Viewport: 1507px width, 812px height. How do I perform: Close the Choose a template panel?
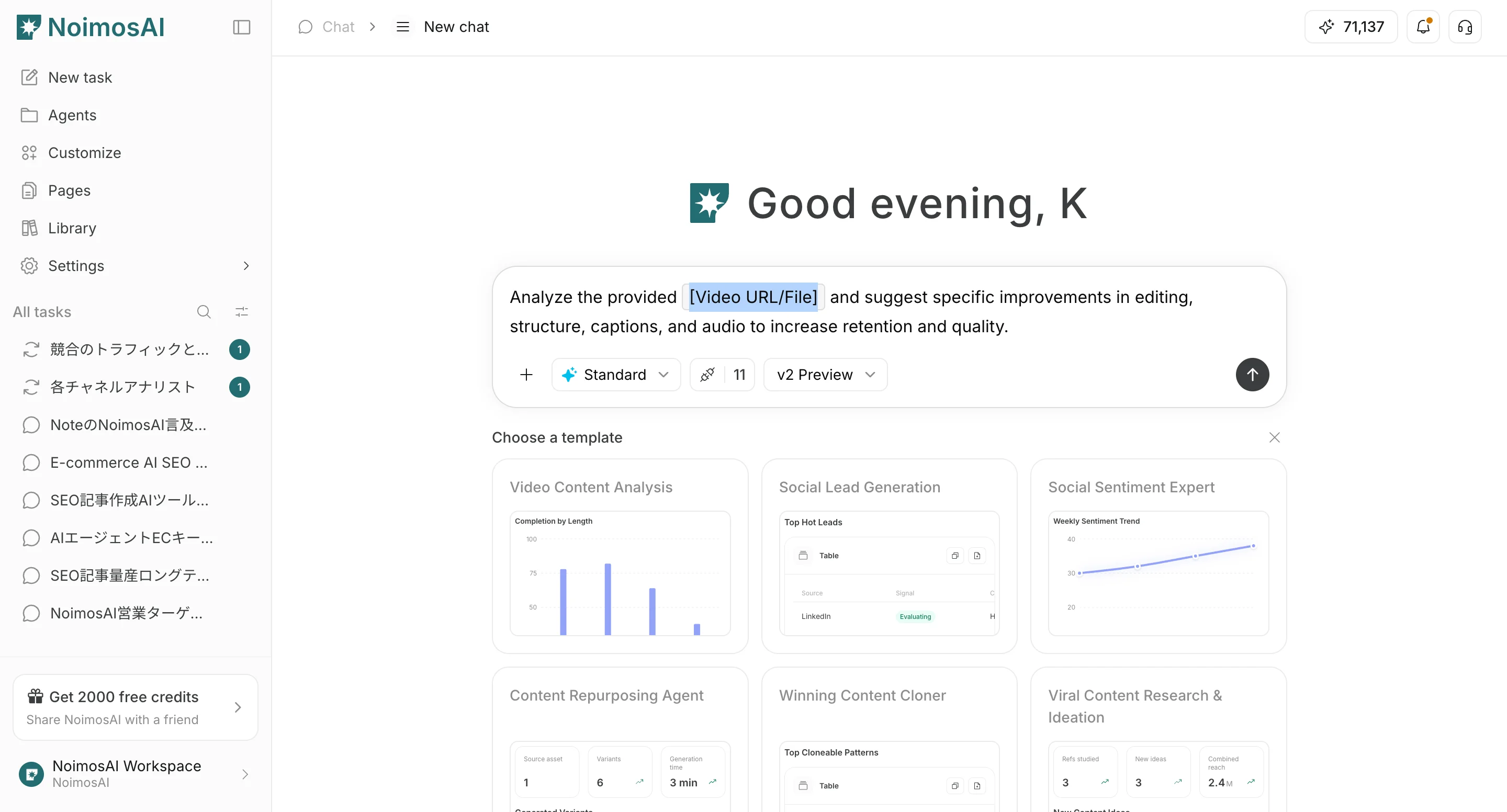(x=1274, y=437)
